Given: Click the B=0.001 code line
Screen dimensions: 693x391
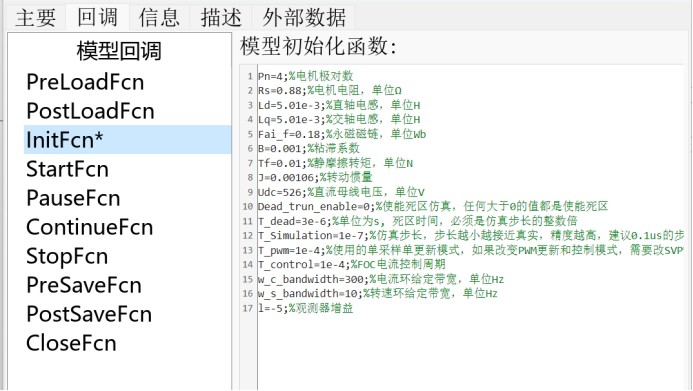Looking at the screenshot, I should [x=308, y=148].
